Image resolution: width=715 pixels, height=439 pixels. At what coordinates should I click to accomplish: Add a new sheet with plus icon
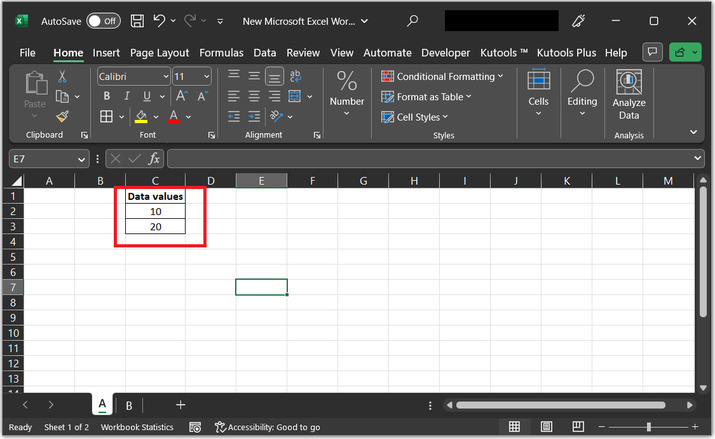click(181, 404)
